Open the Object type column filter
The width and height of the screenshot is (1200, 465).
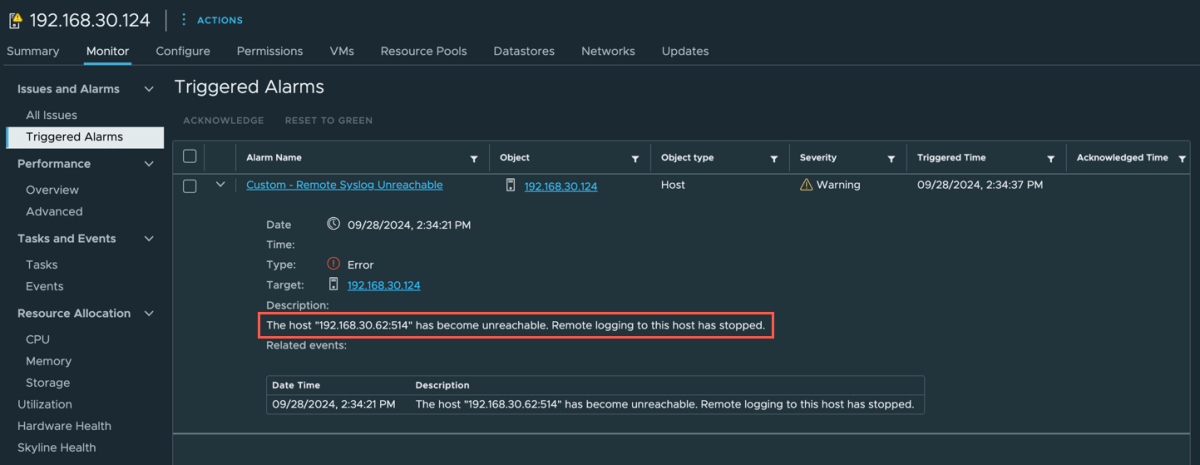point(773,159)
